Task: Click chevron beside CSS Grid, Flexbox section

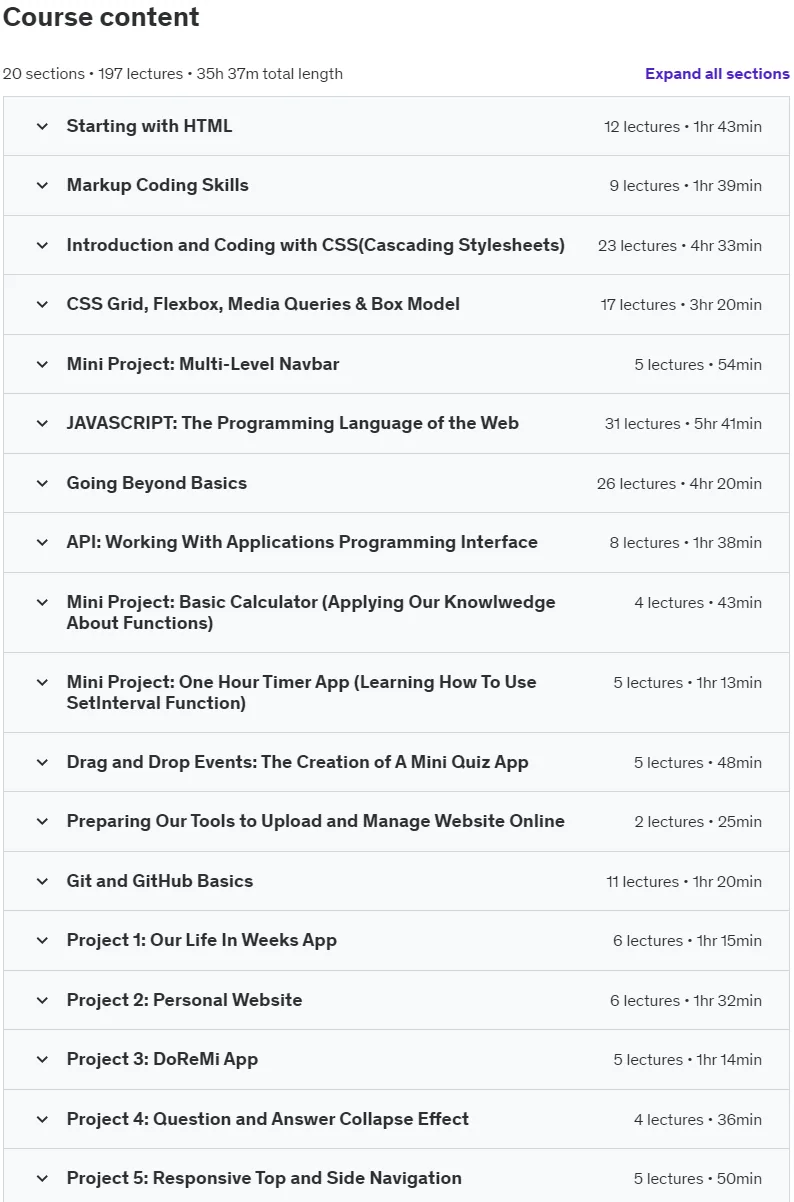Action: click(42, 304)
